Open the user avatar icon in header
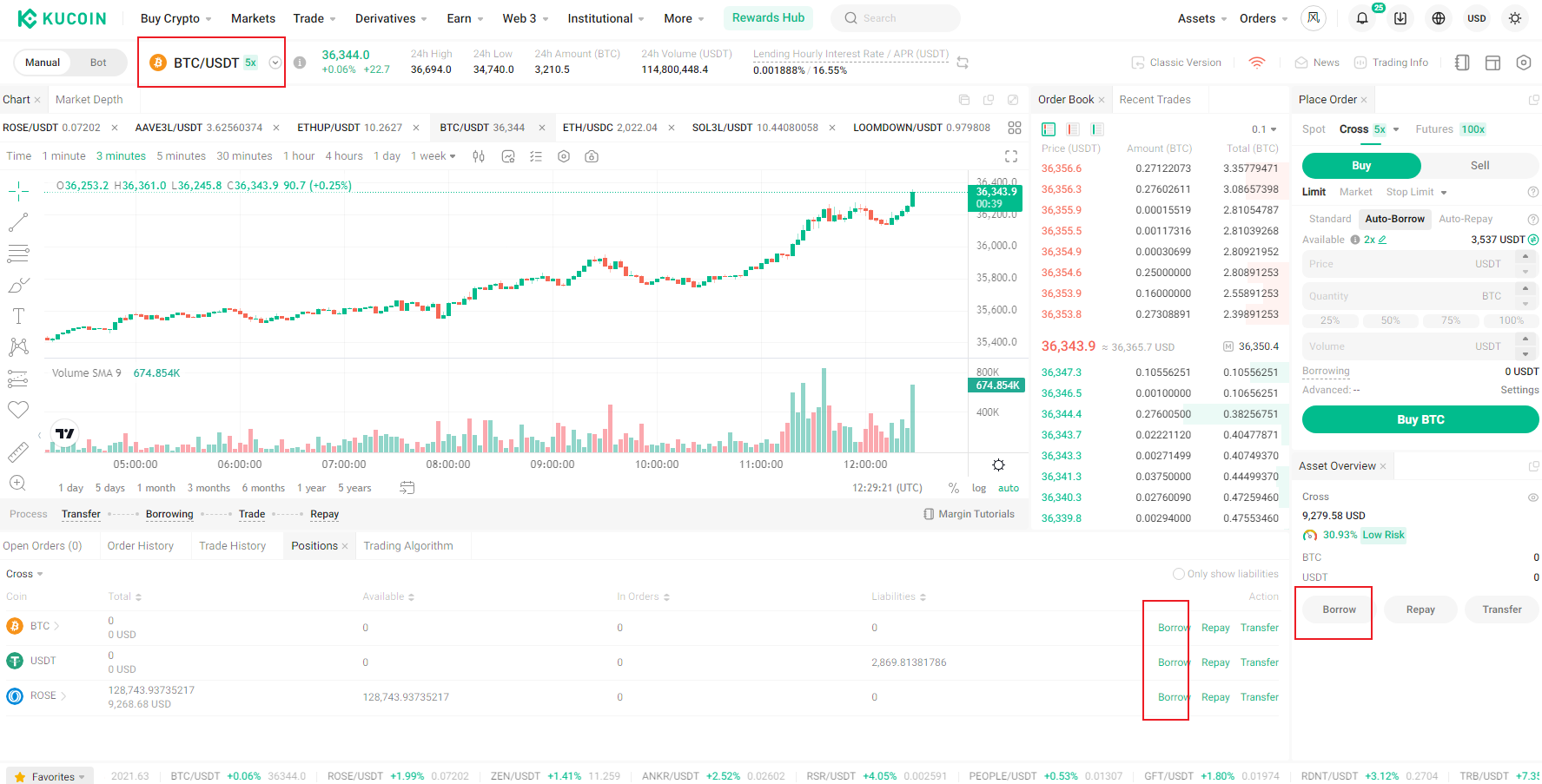This screenshot has height=784, width=1542. [x=1314, y=18]
